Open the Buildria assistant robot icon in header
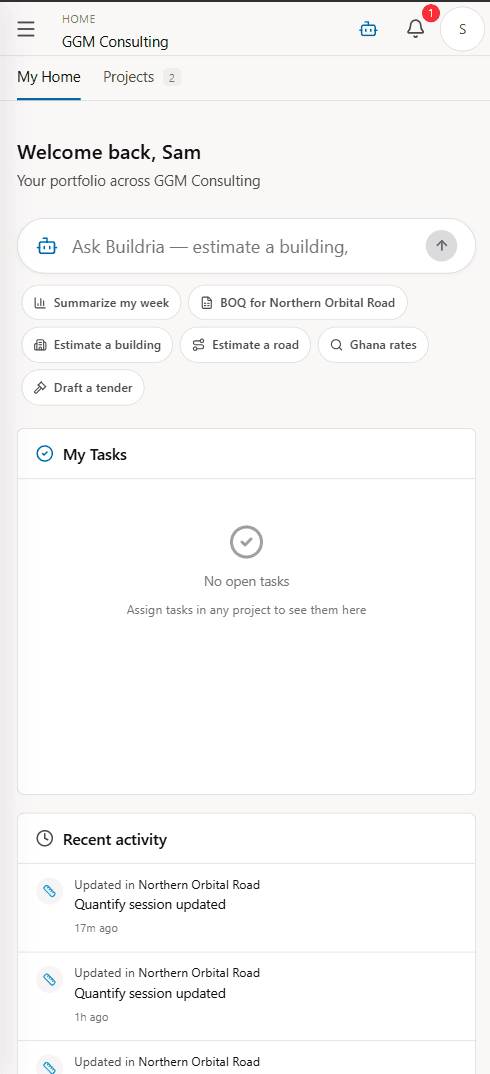The image size is (490, 1074). point(369,29)
